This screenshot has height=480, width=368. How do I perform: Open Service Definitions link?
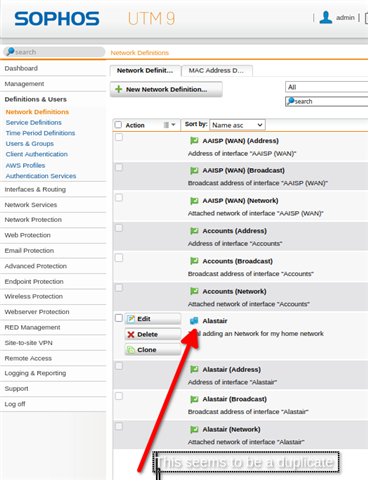coord(34,122)
